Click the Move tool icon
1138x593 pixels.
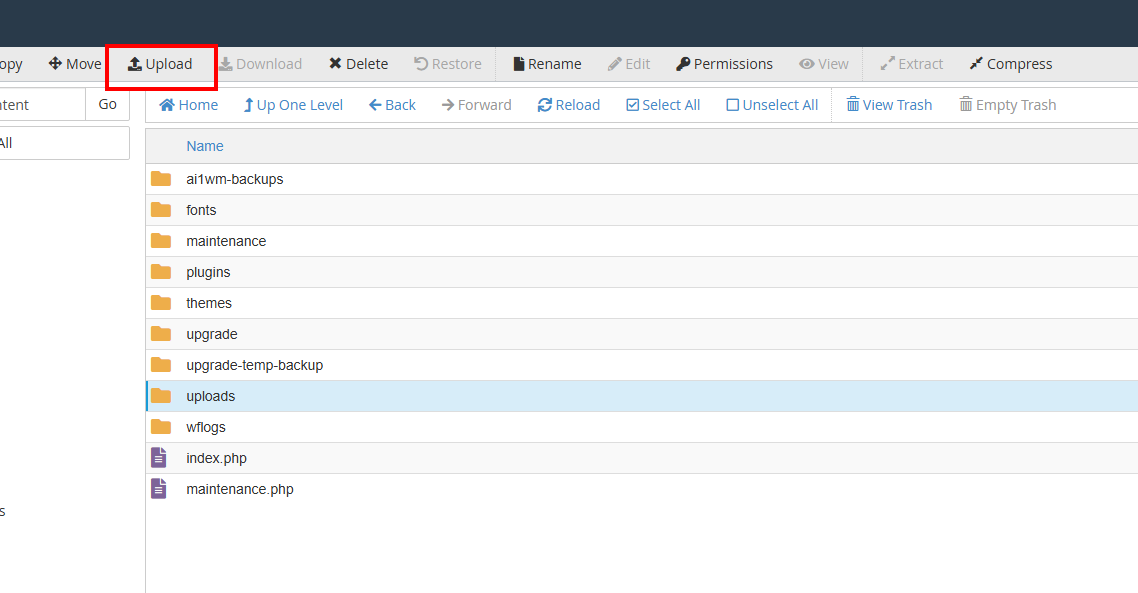pyautogui.click(x=55, y=64)
